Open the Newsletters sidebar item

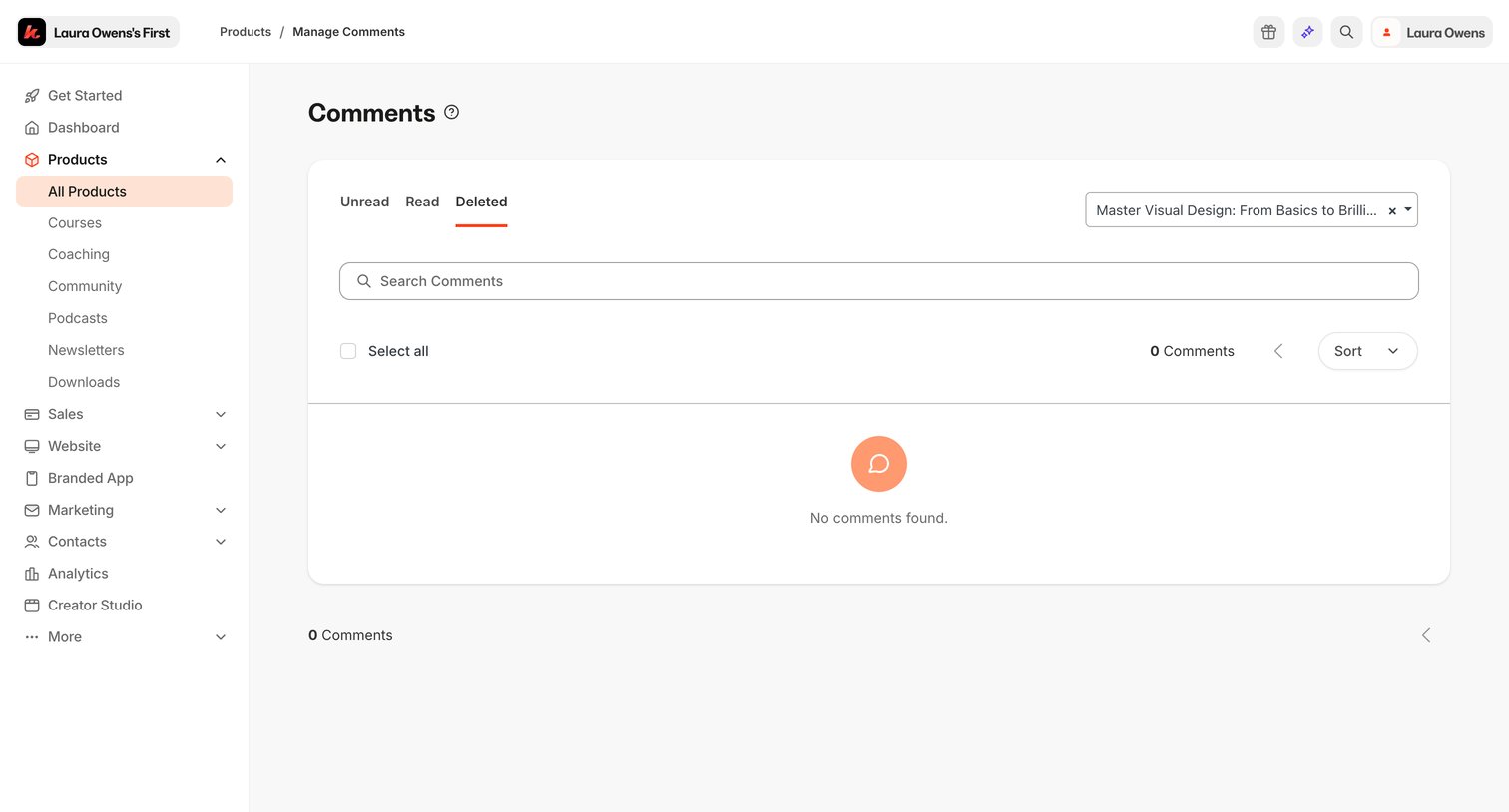[86, 350]
